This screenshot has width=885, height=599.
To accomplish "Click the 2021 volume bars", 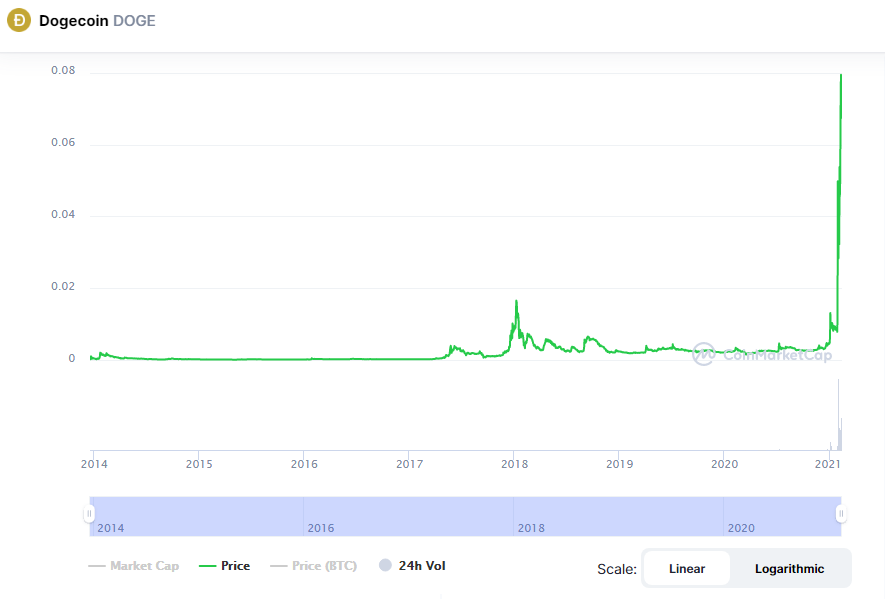I will (839, 430).
